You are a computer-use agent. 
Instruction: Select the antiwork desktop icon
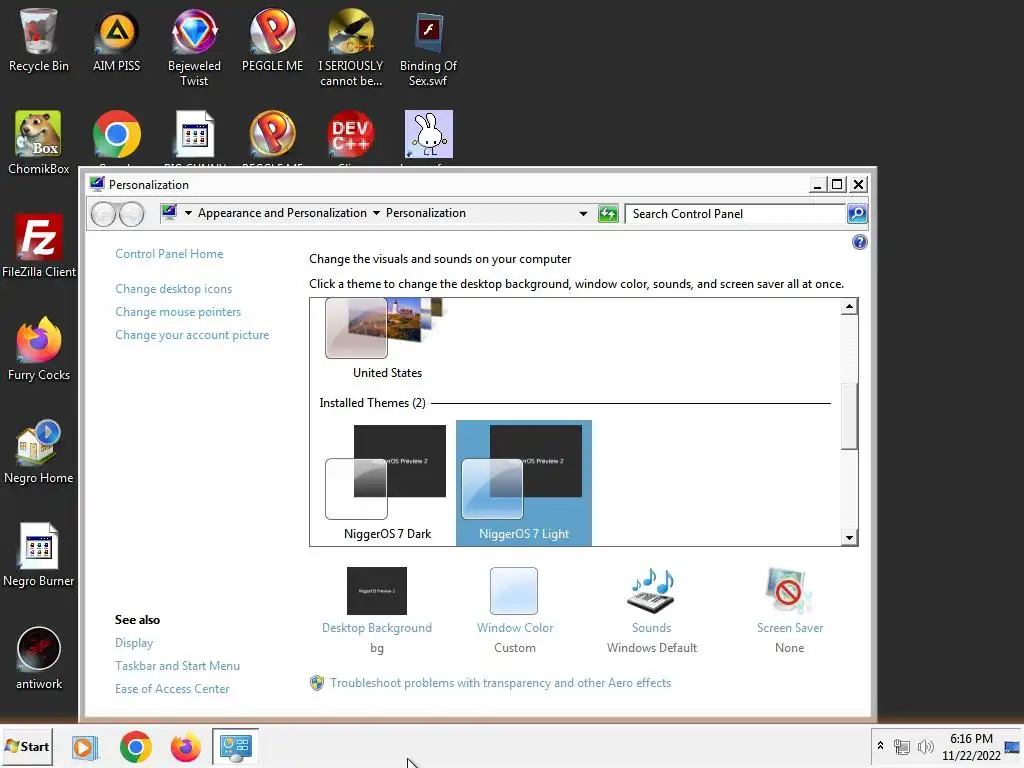(x=39, y=658)
